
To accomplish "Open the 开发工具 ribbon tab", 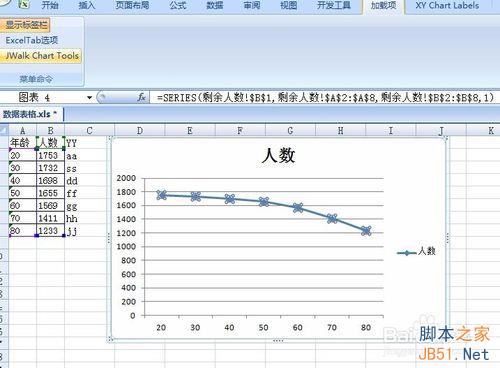I will 334,5.
